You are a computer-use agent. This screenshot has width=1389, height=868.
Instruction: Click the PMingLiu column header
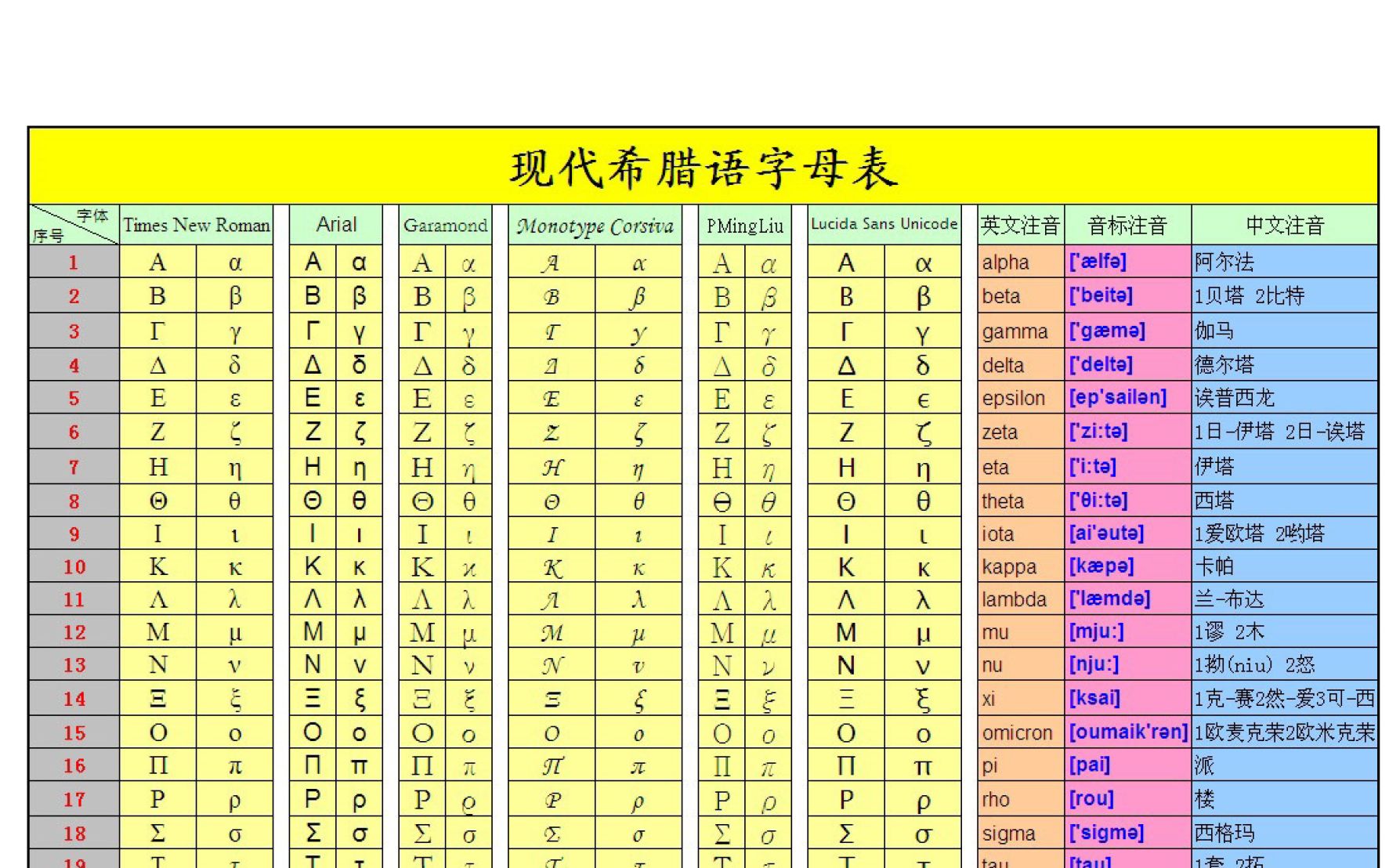[x=744, y=226]
